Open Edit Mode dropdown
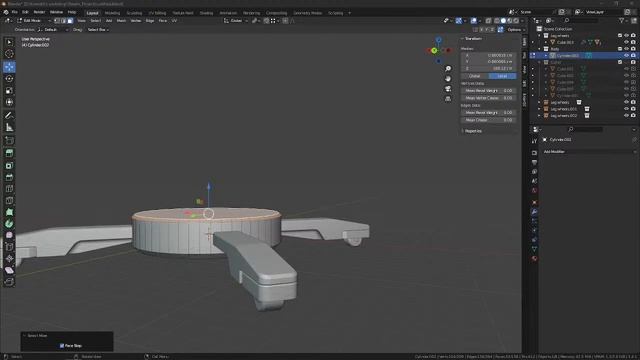The height and width of the screenshot is (360, 640). click(x=34, y=20)
